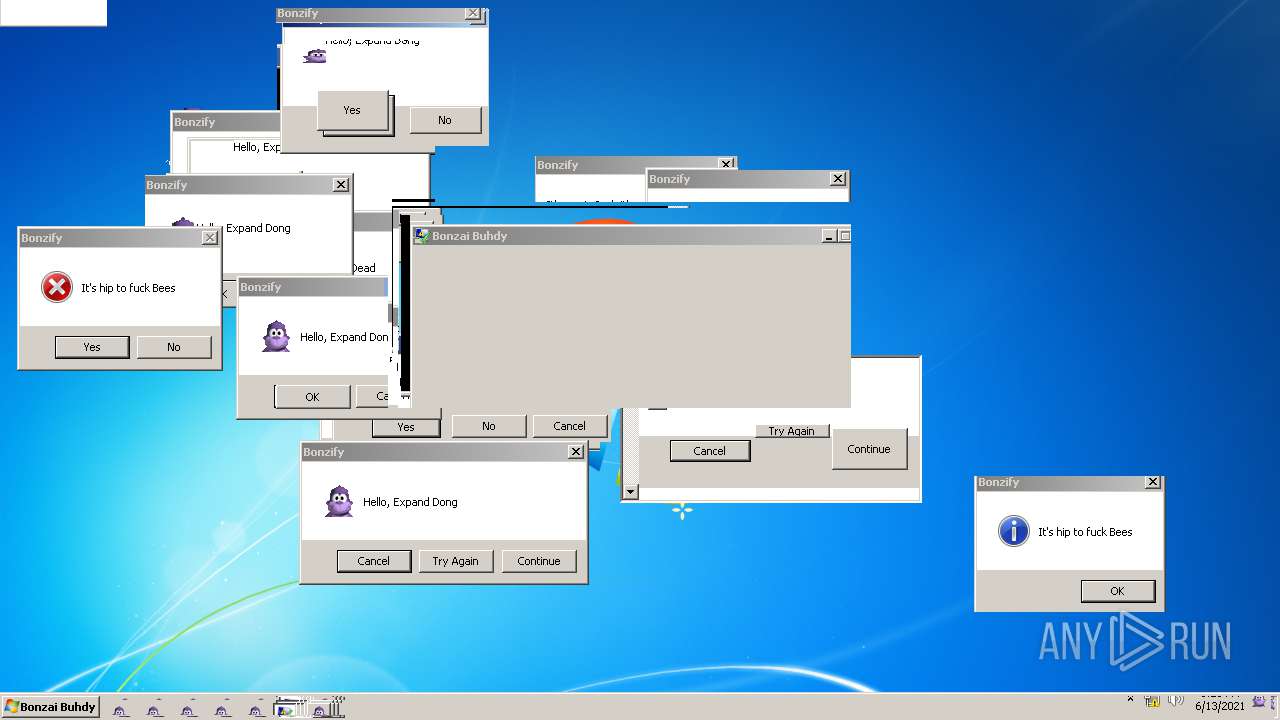
Task: Click the empty gray Bonzai Buhdy window body
Action: tap(631, 326)
